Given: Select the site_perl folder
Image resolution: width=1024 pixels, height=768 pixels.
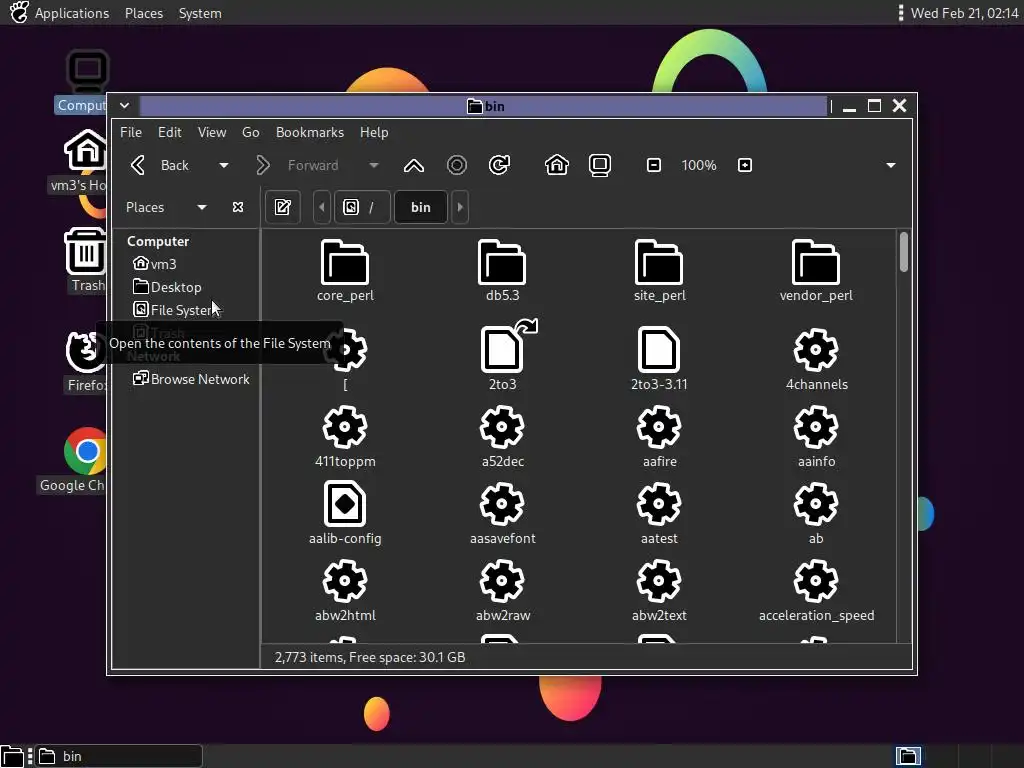Looking at the screenshot, I should tap(659, 270).
